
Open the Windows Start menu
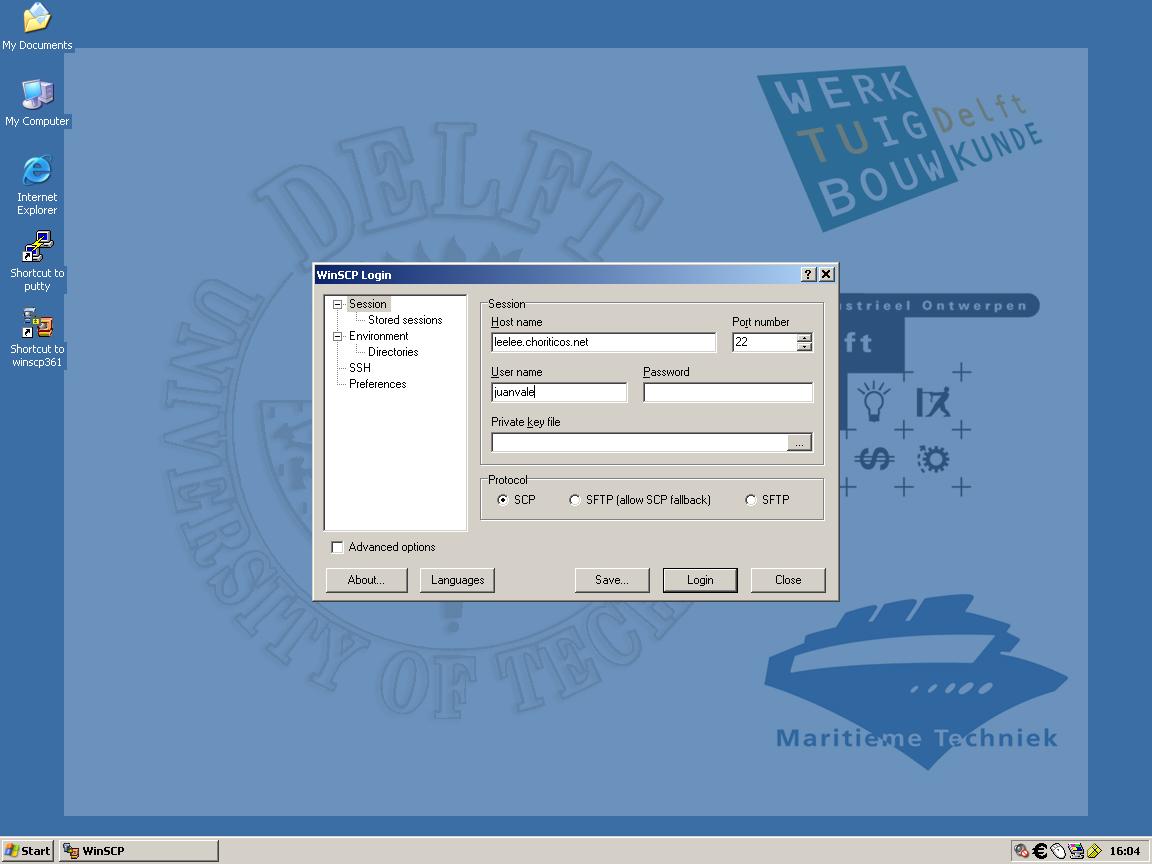(x=28, y=851)
